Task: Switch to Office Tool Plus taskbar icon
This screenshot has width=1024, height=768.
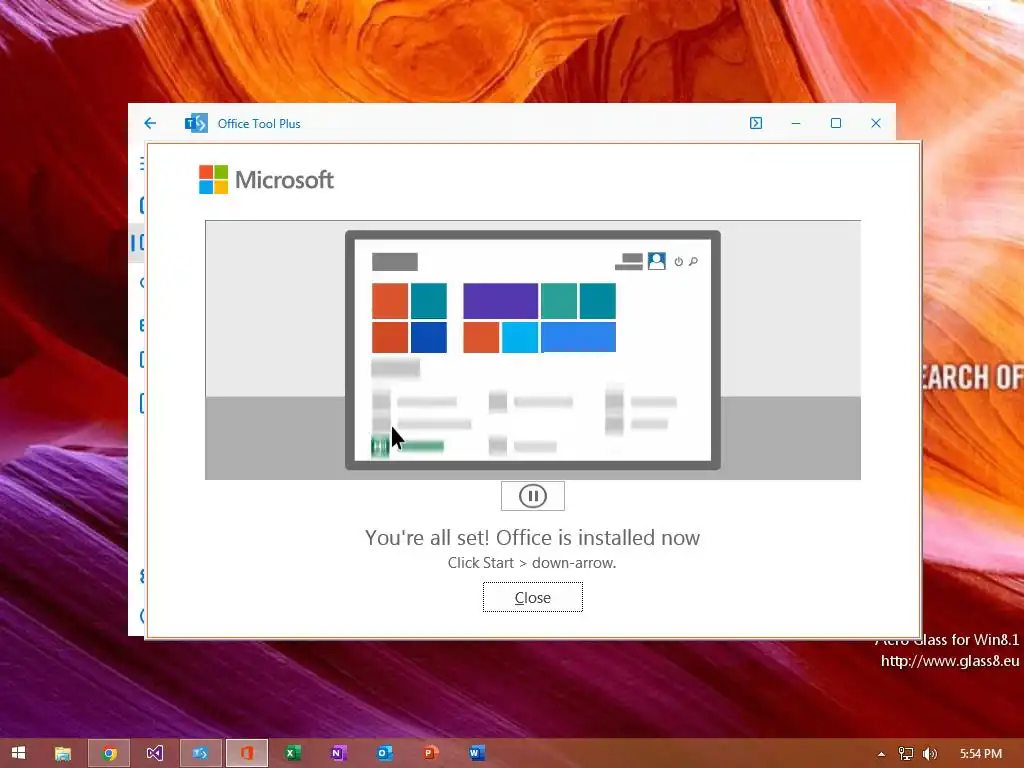Action: pos(200,753)
